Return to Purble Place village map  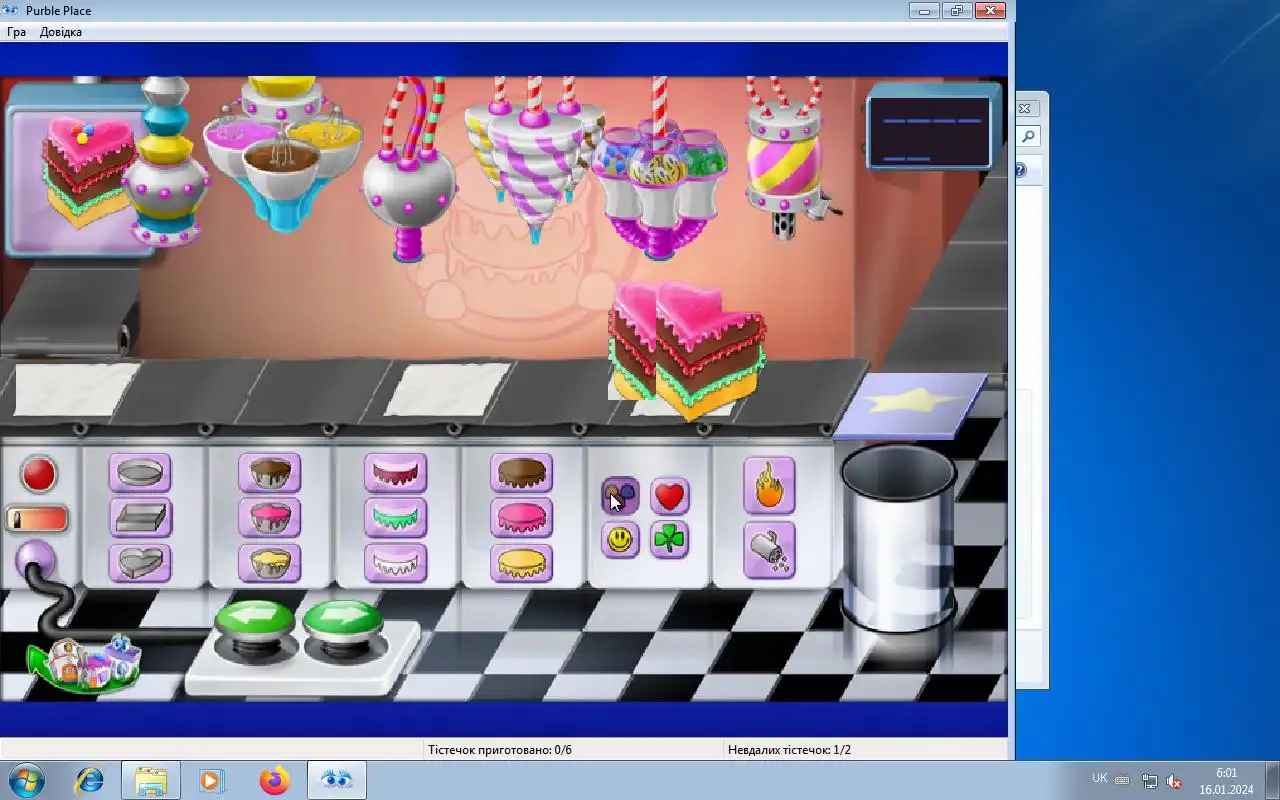pyautogui.click(x=85, y=664)
